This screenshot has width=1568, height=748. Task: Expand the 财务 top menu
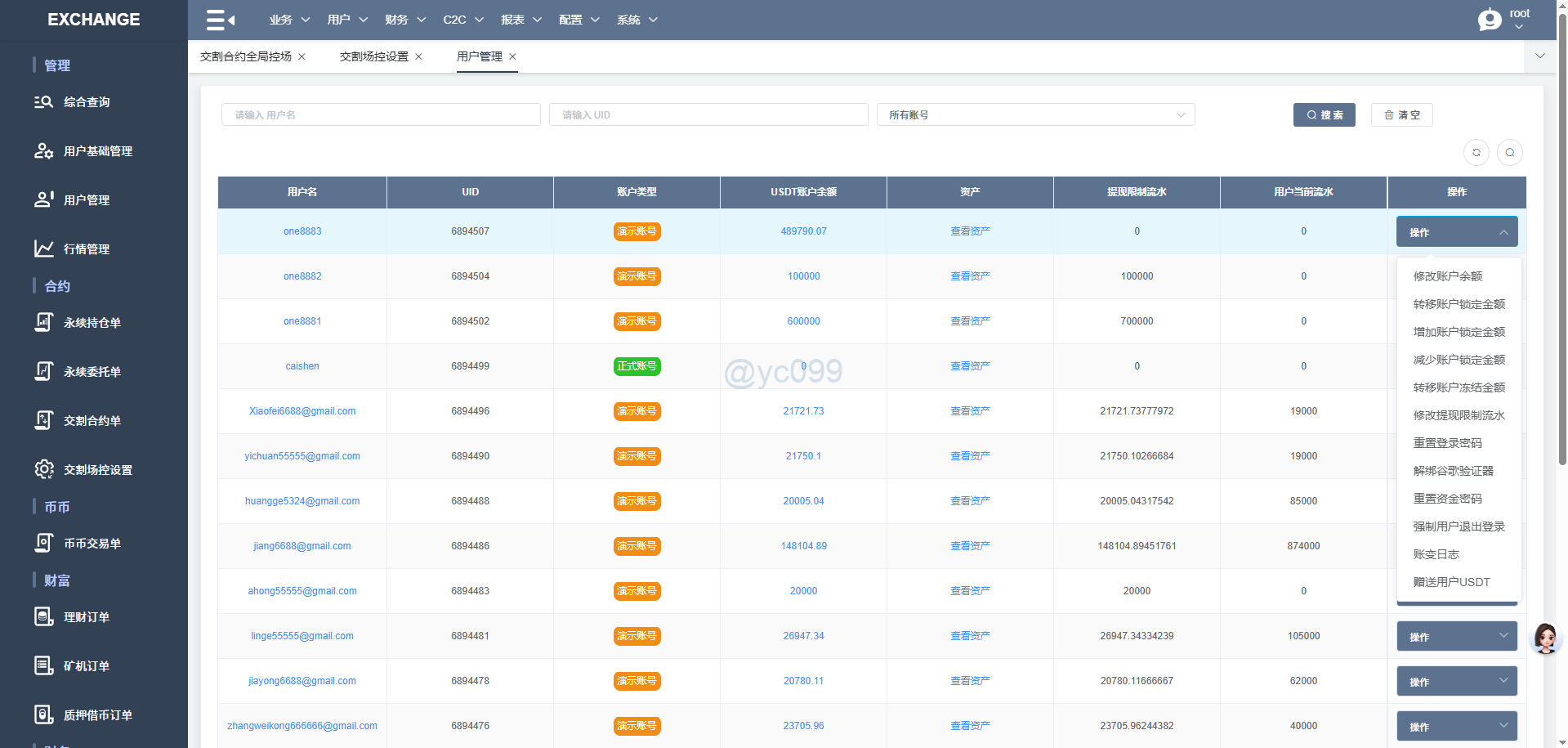[405, 20]
